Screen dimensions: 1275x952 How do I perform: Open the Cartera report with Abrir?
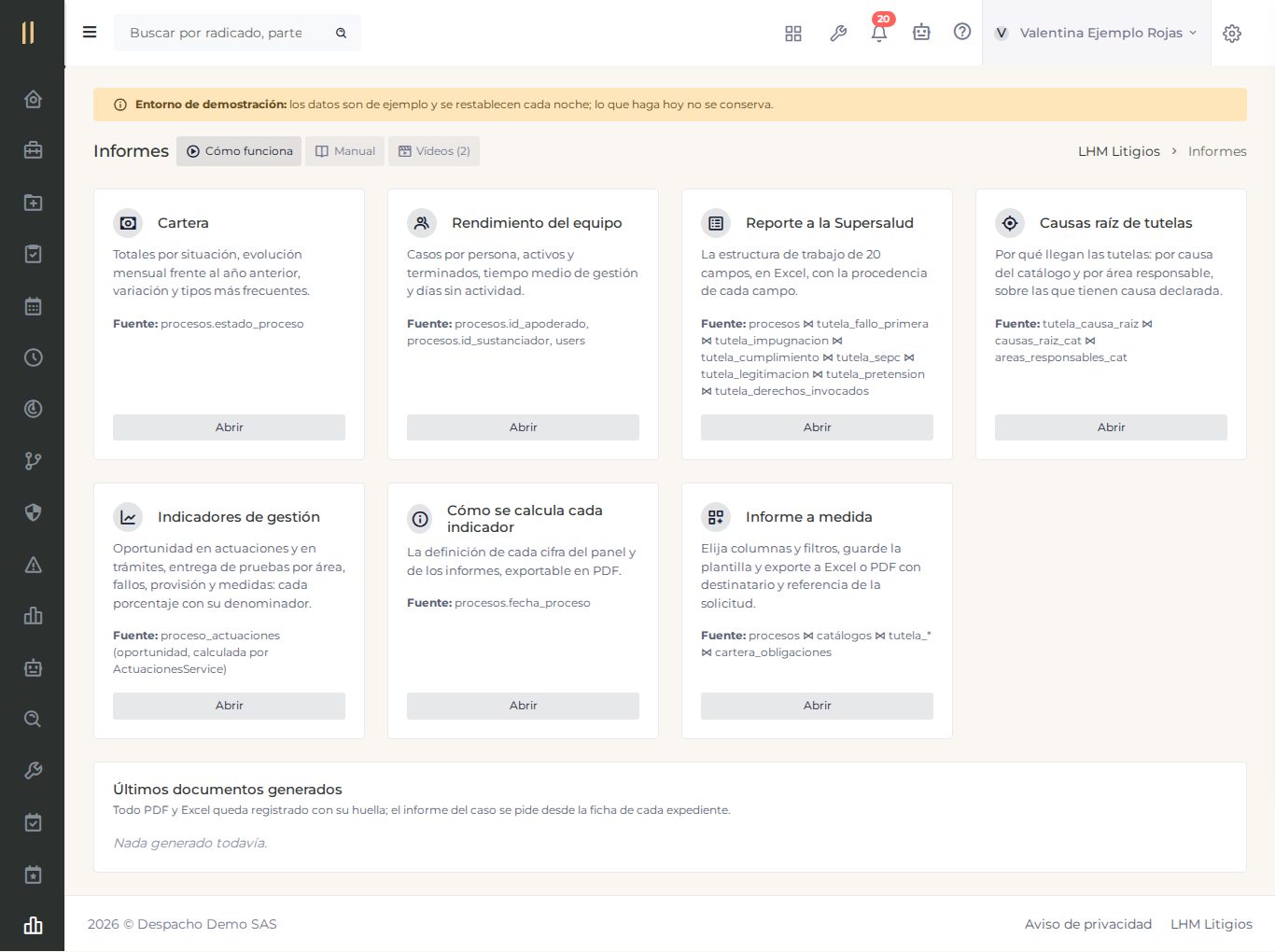click(229, 427)
